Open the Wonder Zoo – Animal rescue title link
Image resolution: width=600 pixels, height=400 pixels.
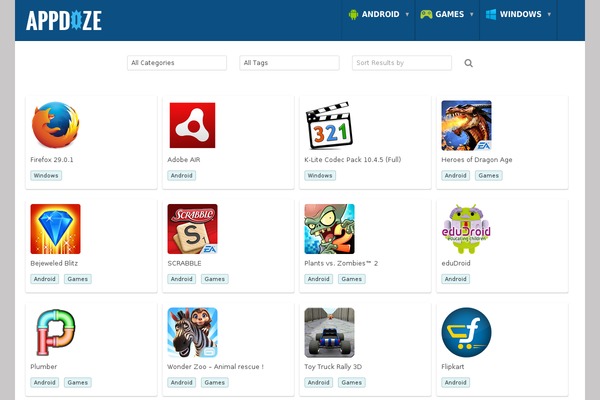click(x=215, y=367)
